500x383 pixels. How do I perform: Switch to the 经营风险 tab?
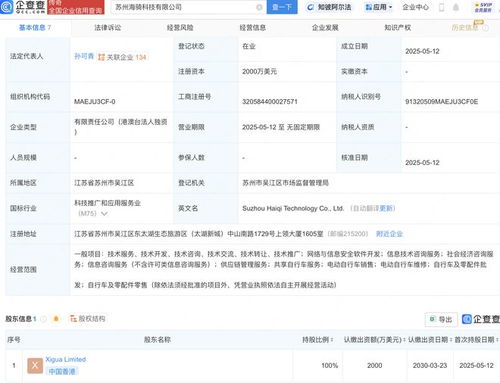point(180,28)
